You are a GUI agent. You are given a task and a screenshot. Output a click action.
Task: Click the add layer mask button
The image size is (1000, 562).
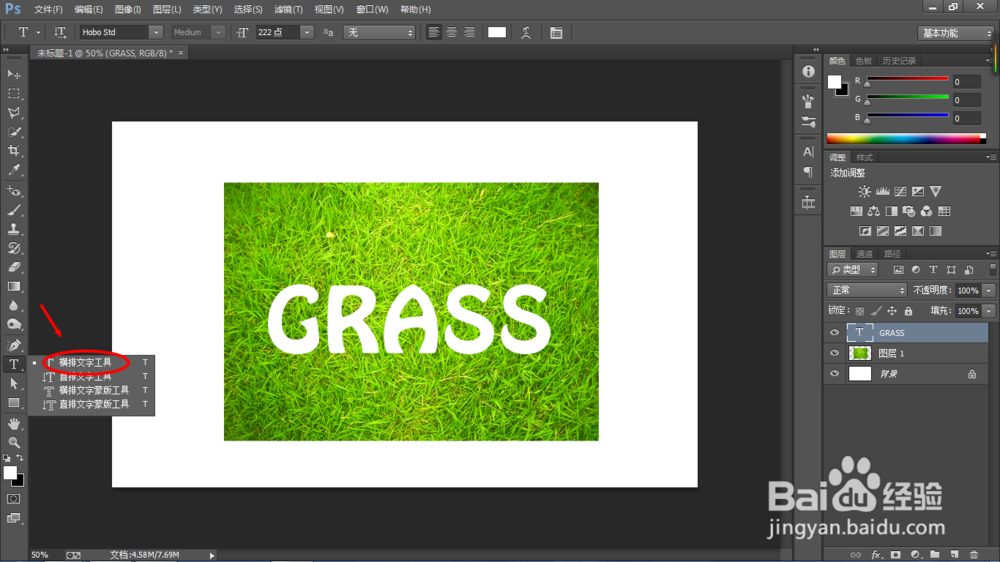[895, 554]
